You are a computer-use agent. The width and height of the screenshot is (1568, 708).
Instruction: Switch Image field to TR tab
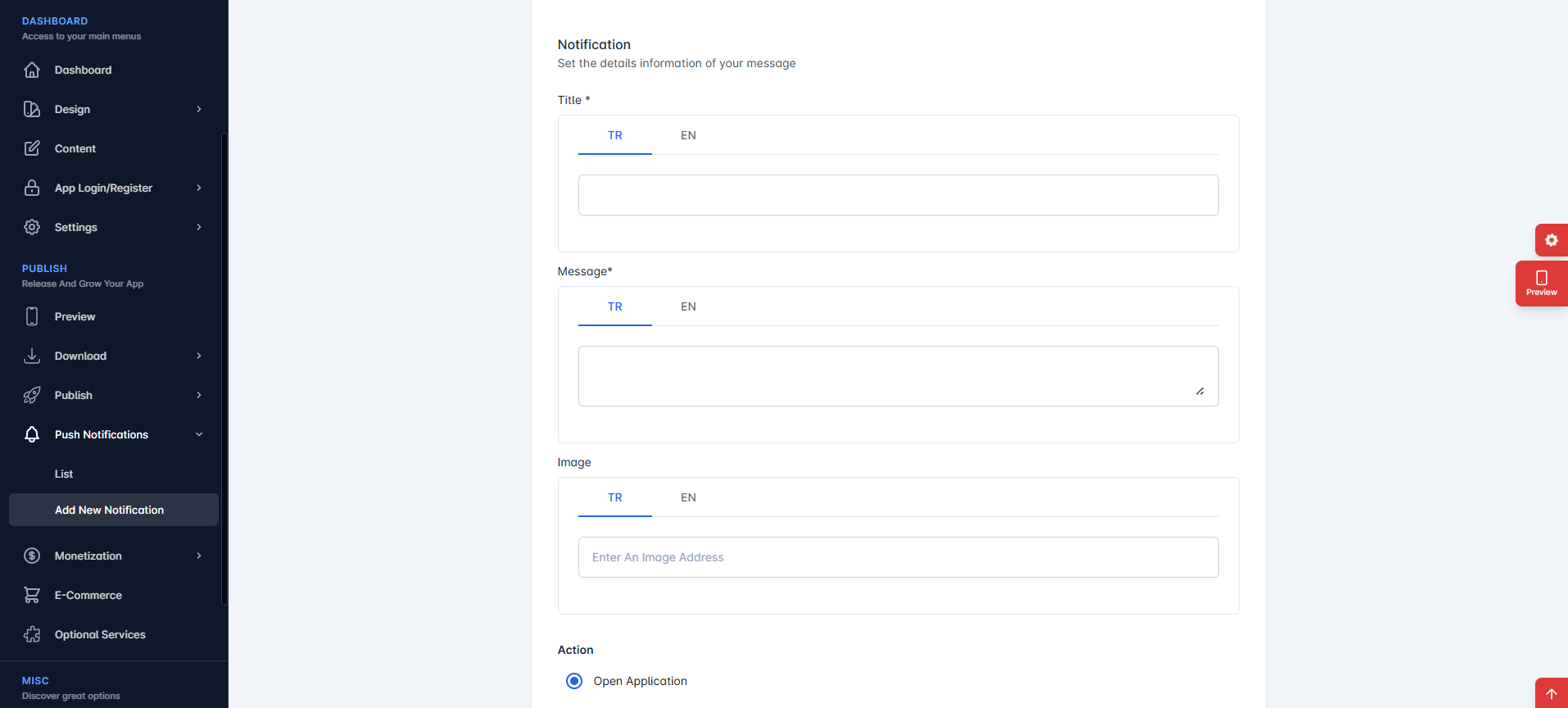(x=615, y=497)
